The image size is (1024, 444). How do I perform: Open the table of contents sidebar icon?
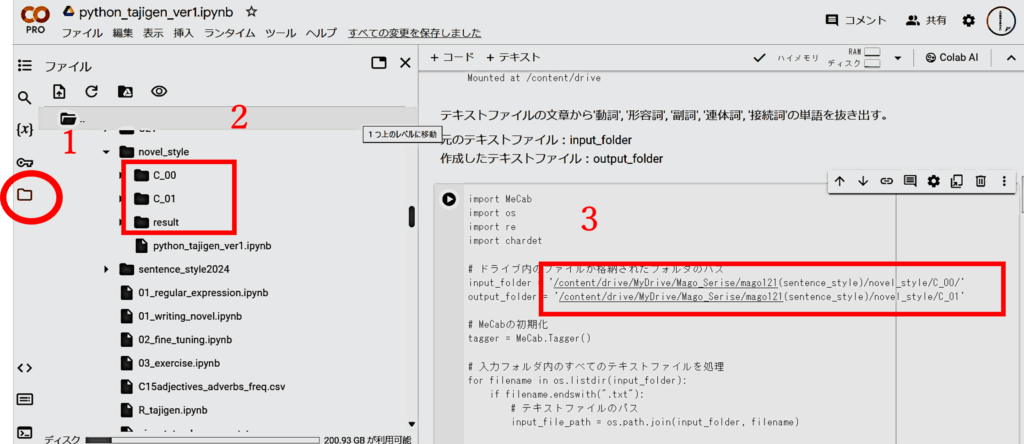[25, 65]
